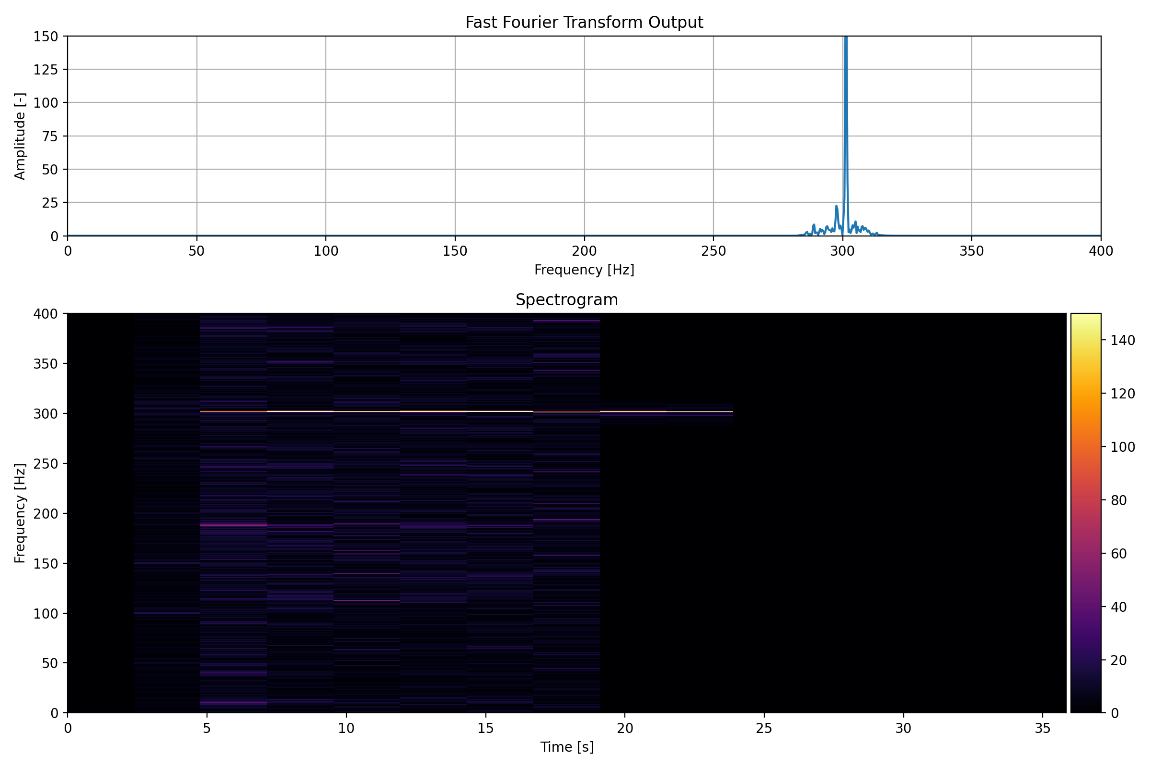Click colorbar tick label 140
The height and width of the screenshot is (769, 1150).
tap(1123, 340)
